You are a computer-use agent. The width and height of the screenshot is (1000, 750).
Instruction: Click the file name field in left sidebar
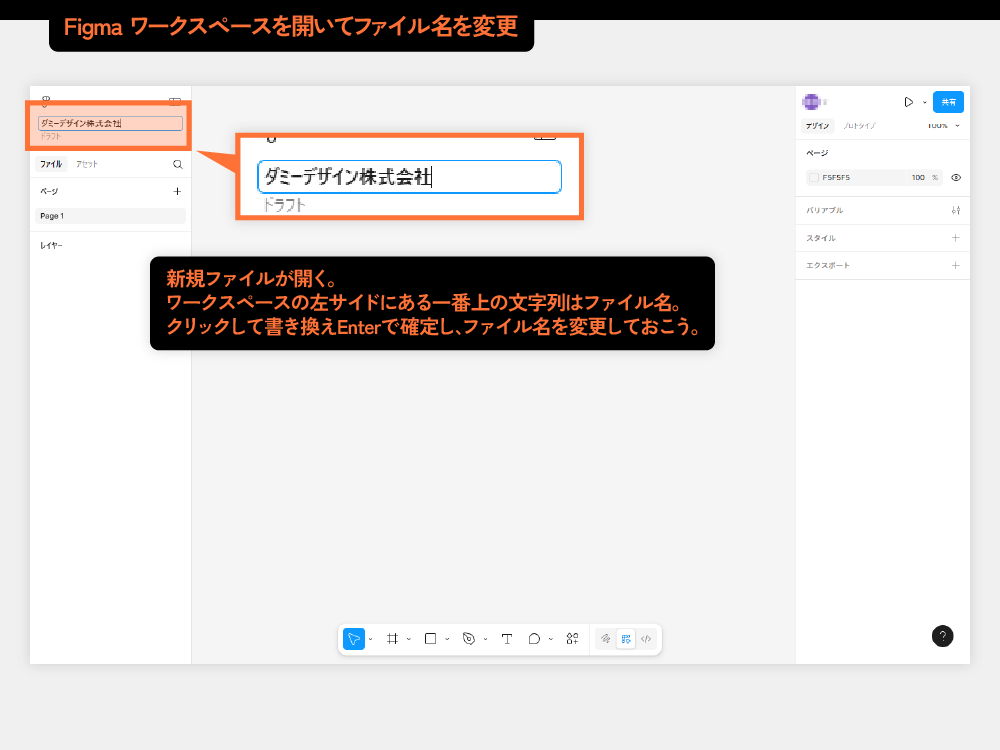point(110,123)
